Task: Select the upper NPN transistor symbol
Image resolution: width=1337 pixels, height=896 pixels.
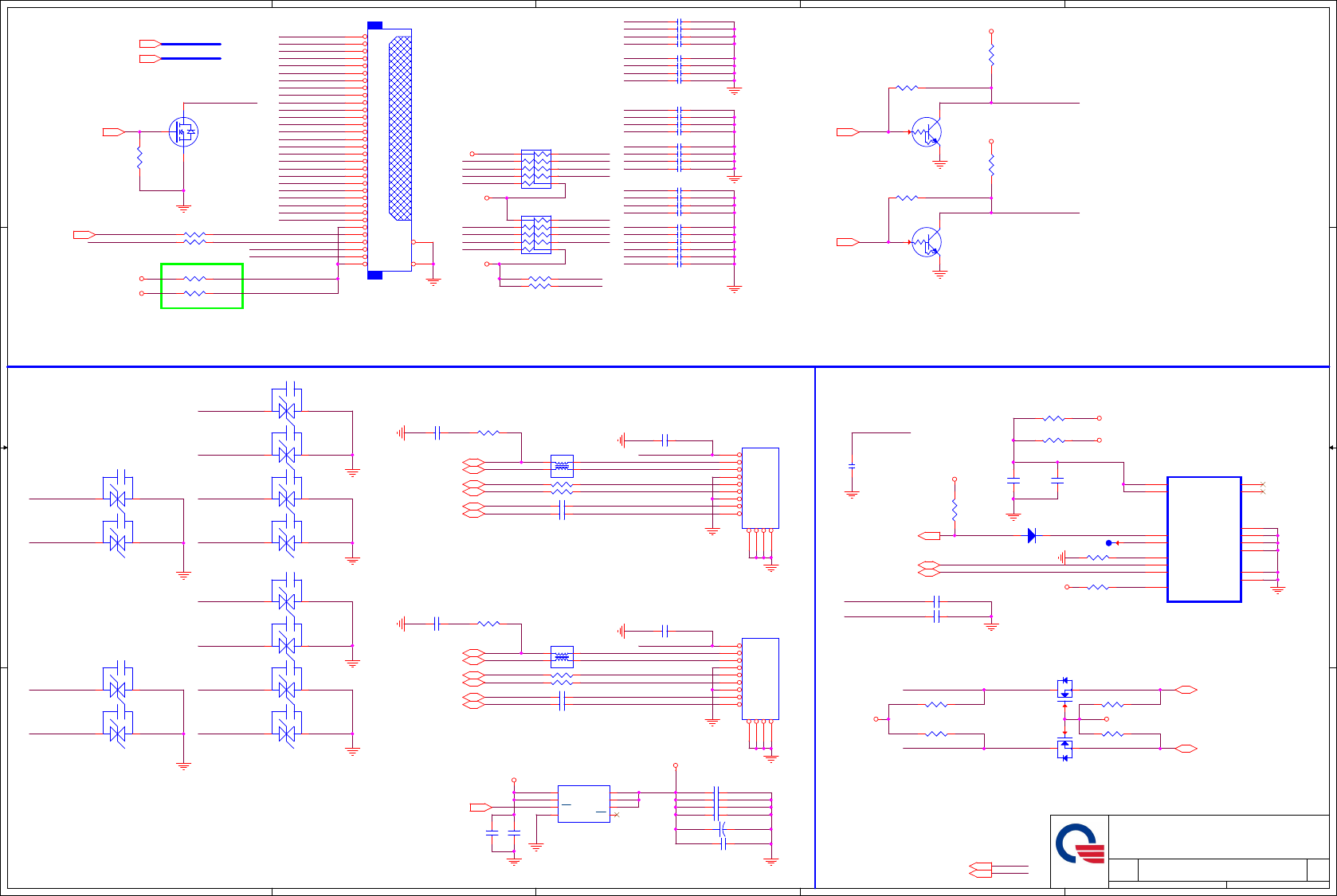Action: click(927, 132)
